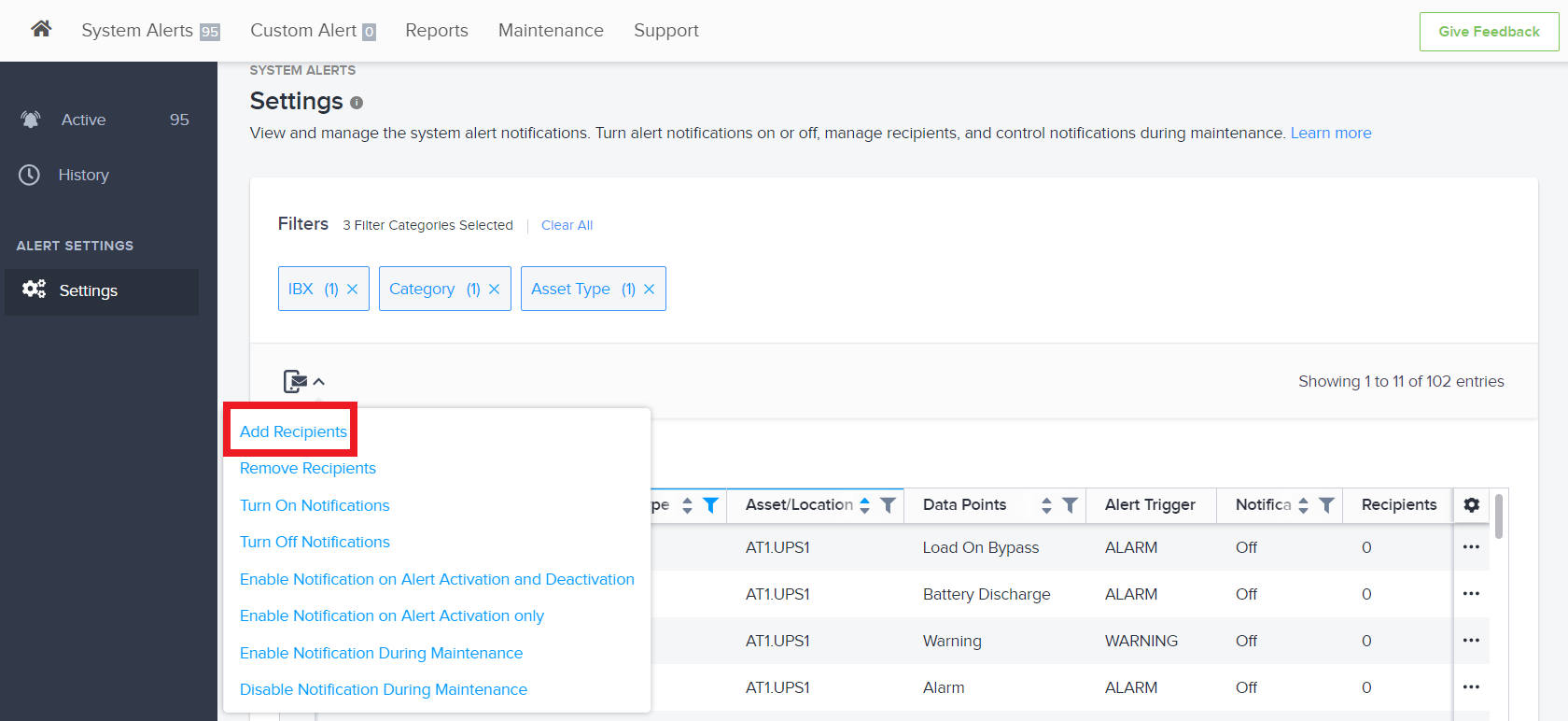Remove the Asset Type filter with its X

tap(650, 290)
